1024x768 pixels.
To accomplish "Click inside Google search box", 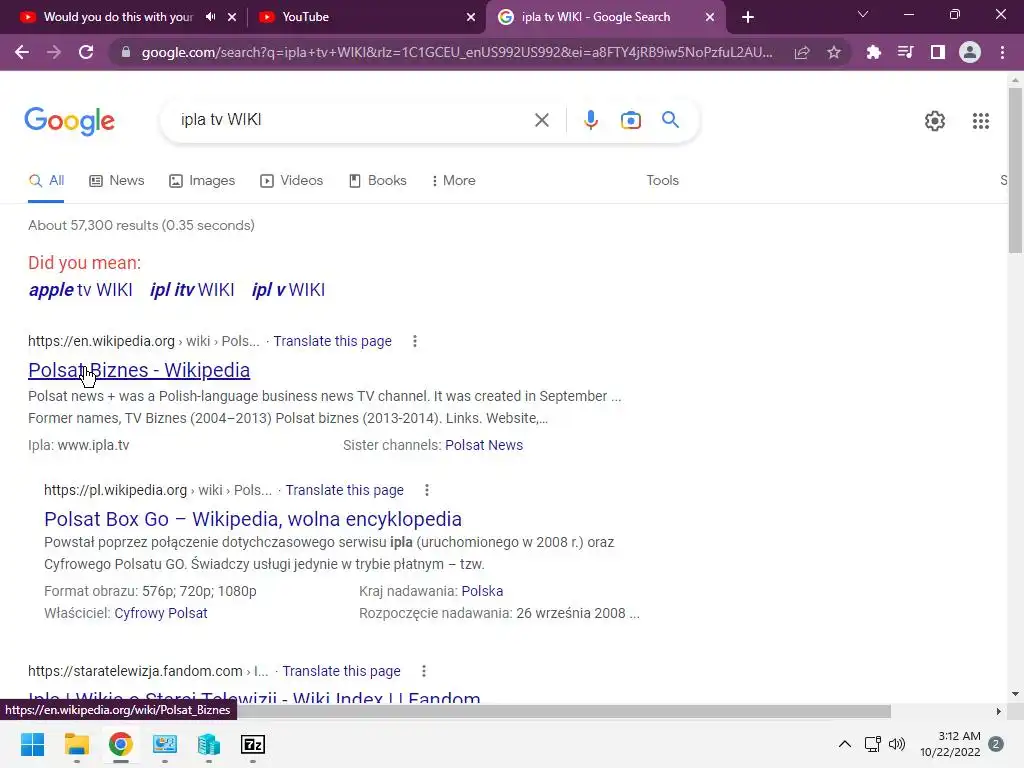I will pyautogui.click(x=353, y=120).
